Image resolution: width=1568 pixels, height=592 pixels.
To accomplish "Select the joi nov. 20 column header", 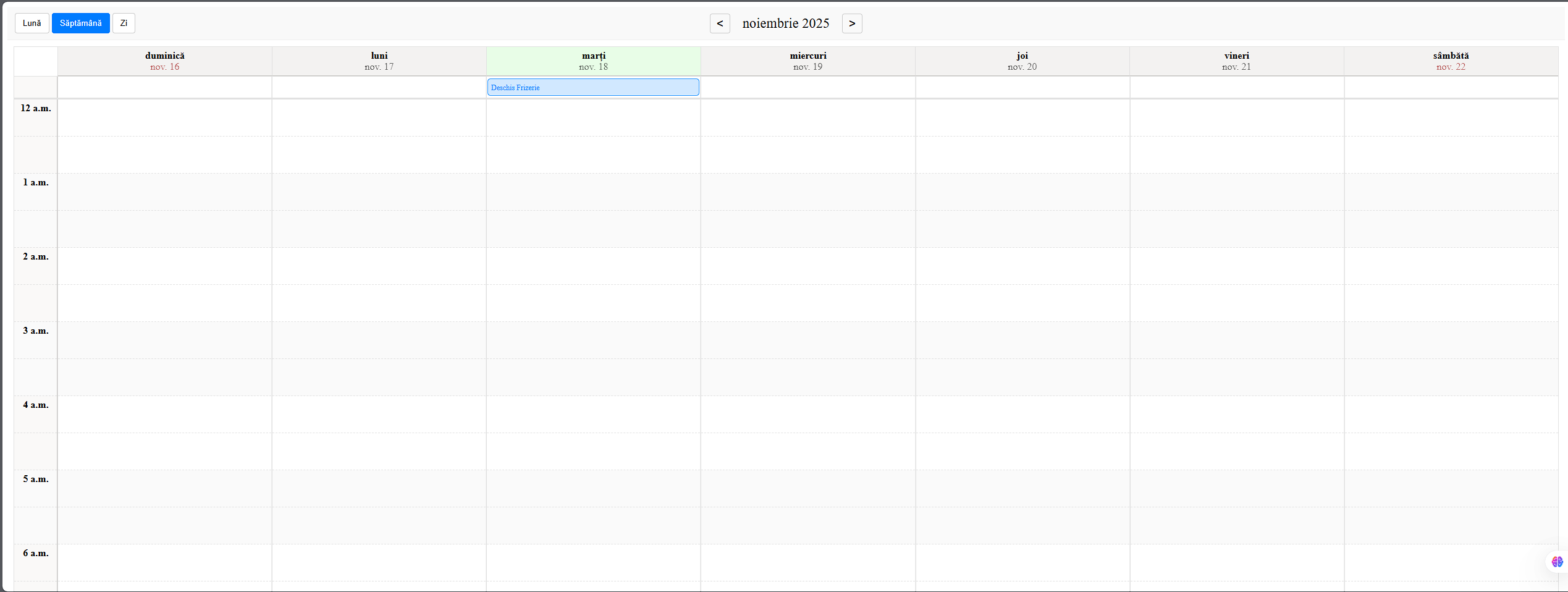I will (x=1022, y=61).
